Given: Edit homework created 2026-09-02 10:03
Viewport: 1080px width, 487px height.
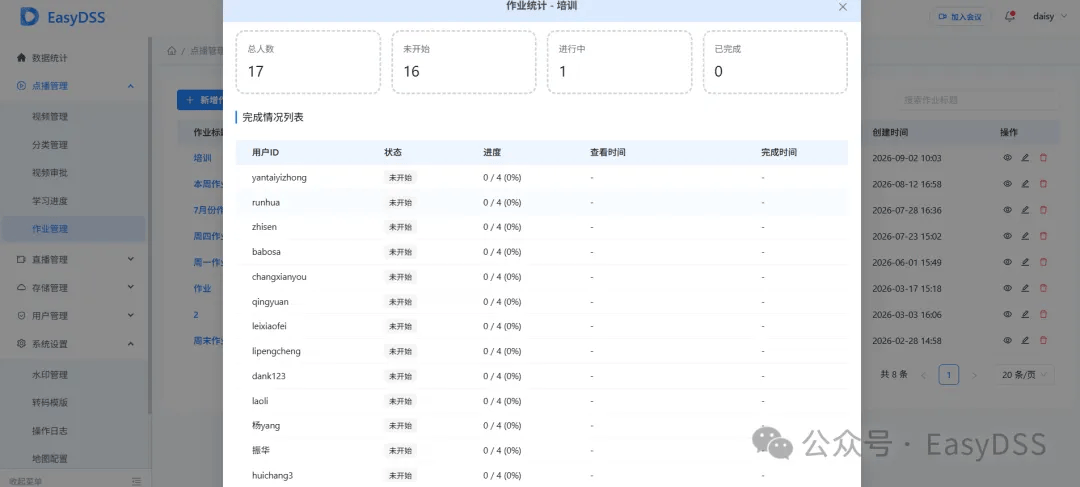Looking at the screenshot, I should point(1025,158).
